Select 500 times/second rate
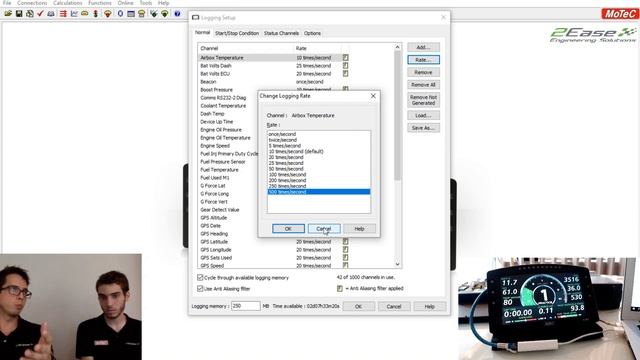 click(x=319, y=192)
